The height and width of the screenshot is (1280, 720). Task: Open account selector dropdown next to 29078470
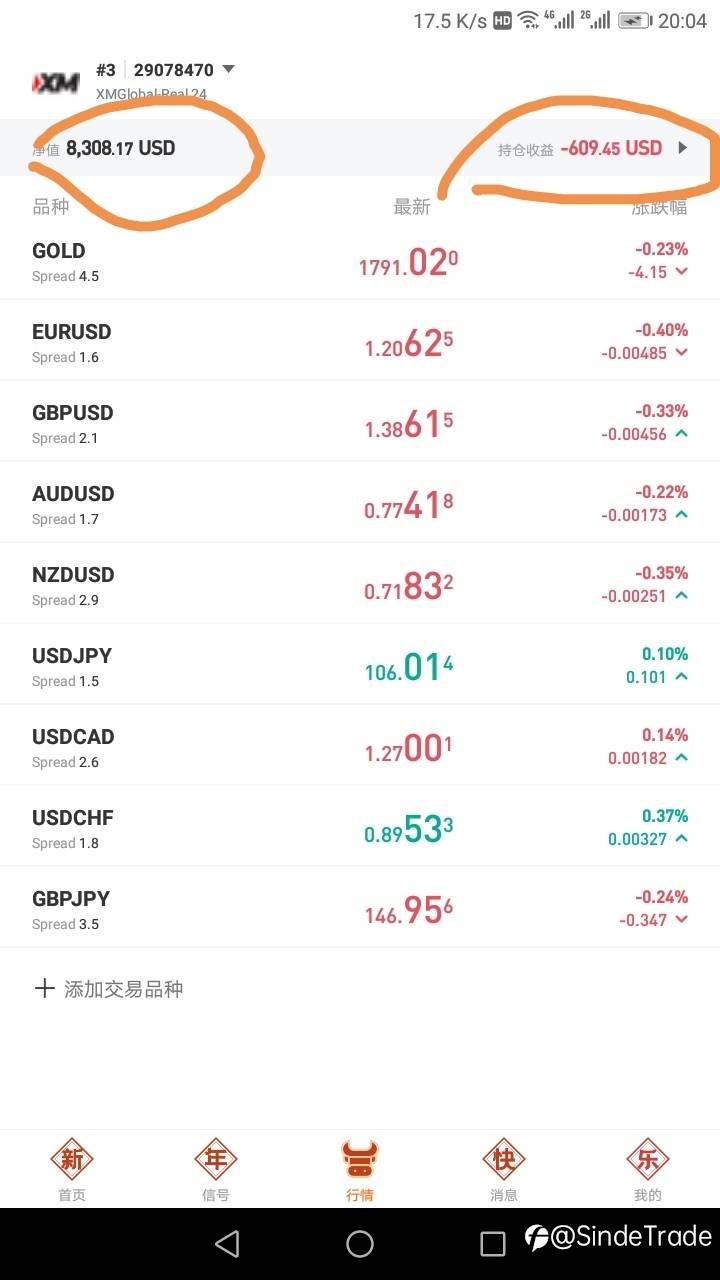pyautogui.click(x=228, y=70)
